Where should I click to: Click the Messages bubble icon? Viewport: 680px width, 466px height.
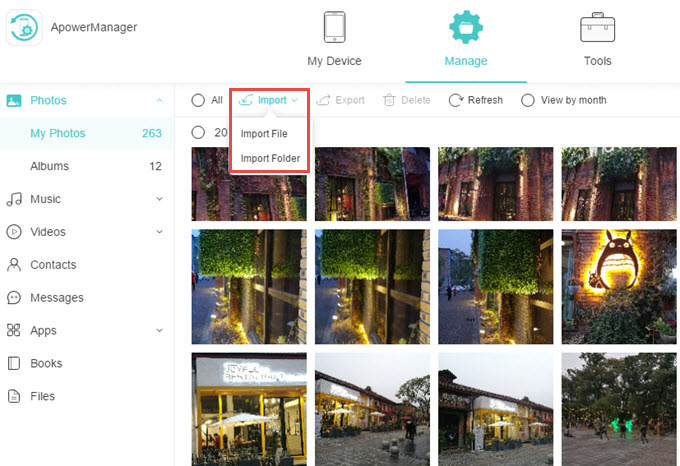tap(14, 298)
